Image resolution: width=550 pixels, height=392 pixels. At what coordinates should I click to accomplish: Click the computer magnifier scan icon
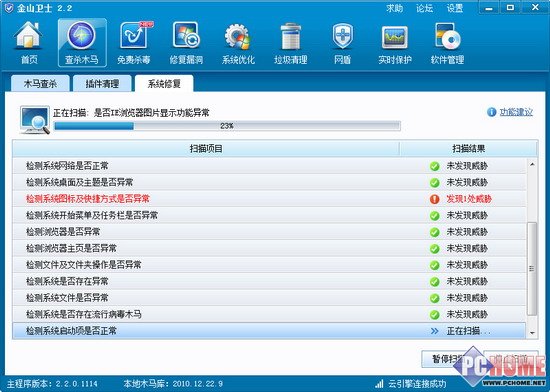(x=35, y=120)
